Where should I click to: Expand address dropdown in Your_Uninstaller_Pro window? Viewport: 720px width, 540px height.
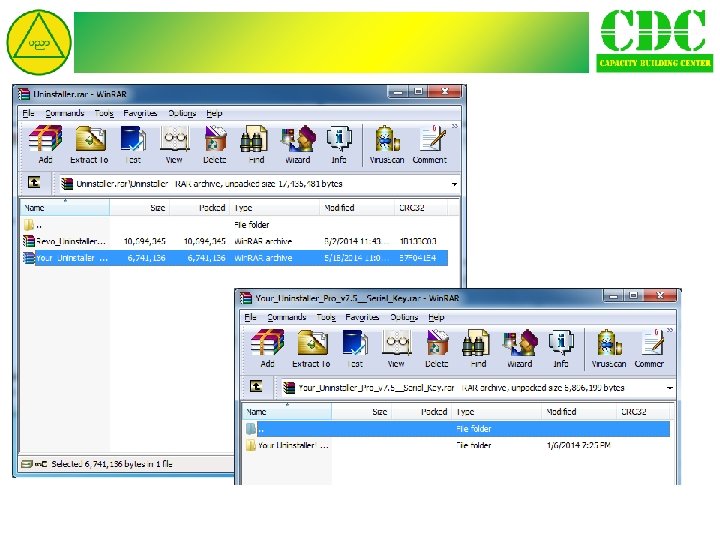point(670,388)
